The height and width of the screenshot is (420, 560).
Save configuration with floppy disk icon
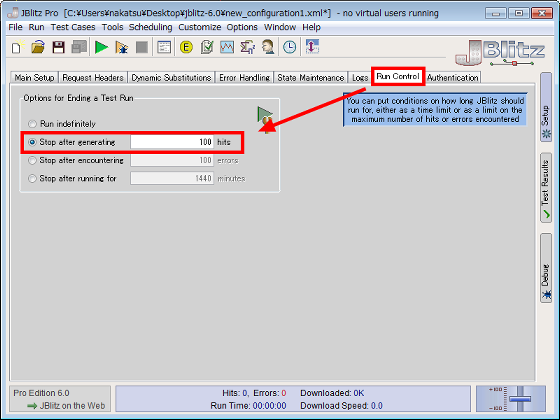(x=58, y=47)
